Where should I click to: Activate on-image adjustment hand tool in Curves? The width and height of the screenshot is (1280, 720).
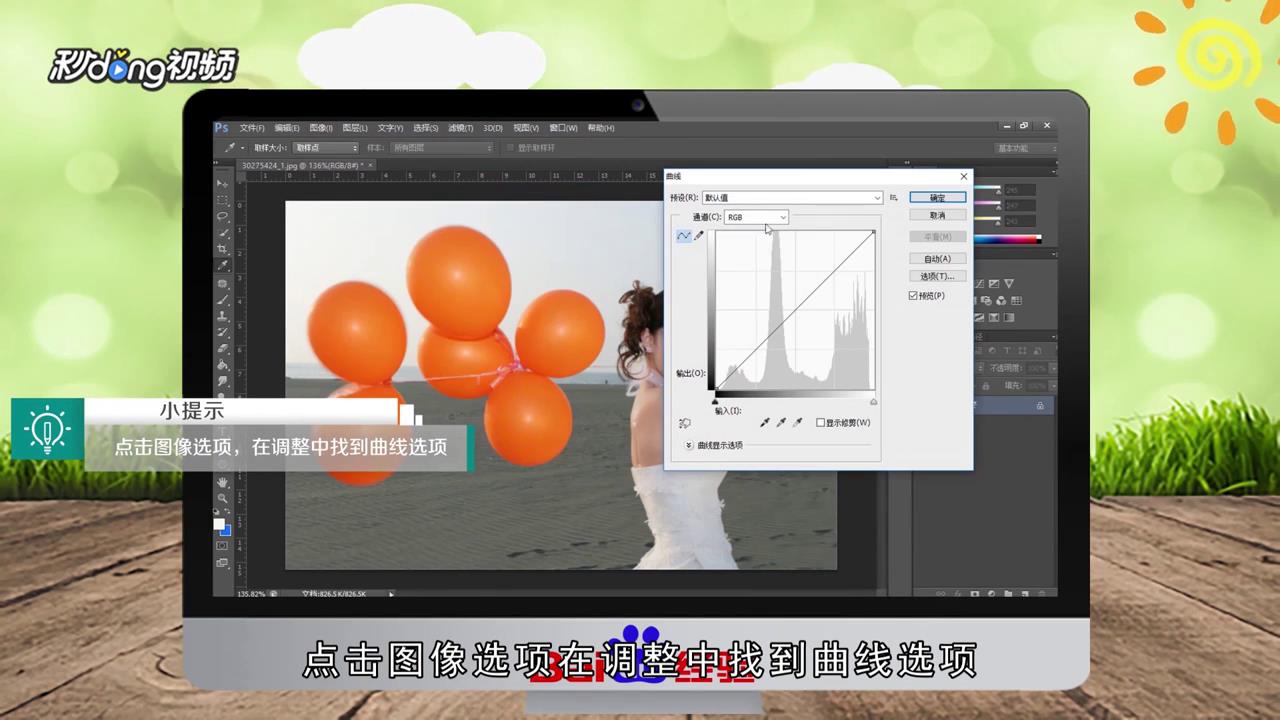[685, 423]
